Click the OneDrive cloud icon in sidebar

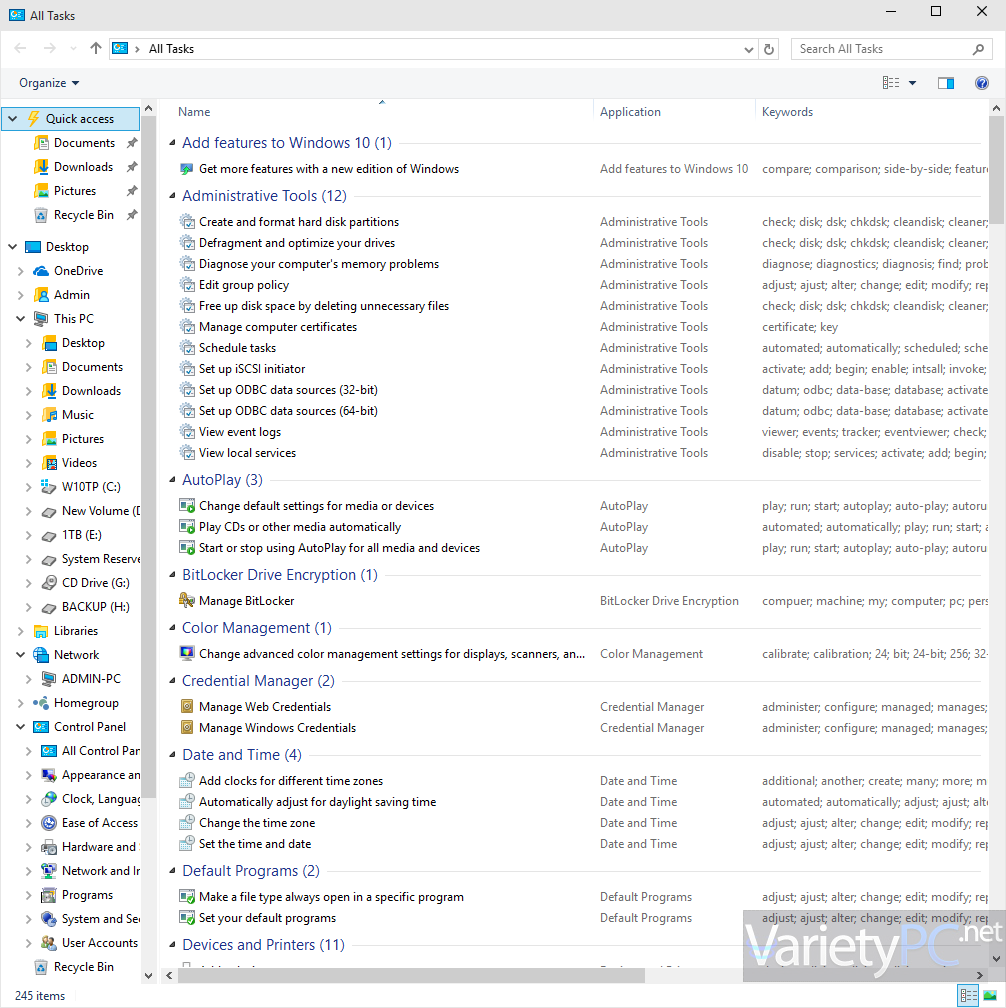pos(41,271)
